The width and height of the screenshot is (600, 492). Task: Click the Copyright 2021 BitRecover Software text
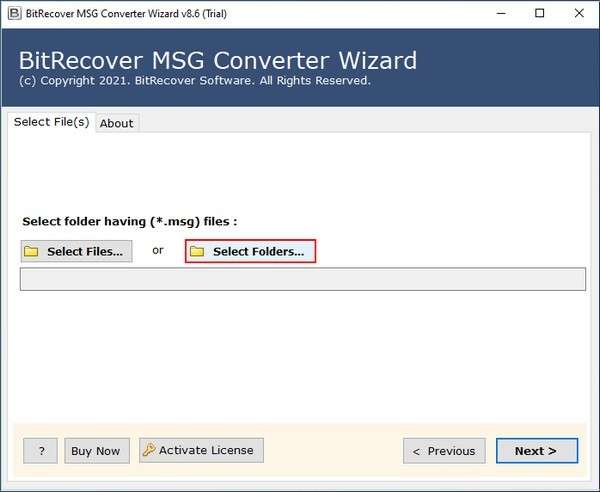click(195, 81)
